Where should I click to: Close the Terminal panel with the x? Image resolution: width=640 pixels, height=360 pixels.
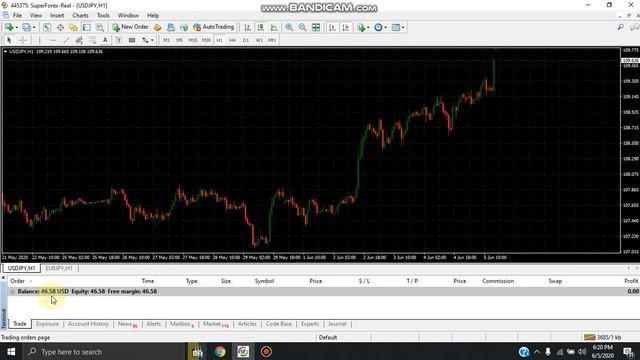pyautogui.click(x=3, y=278)
